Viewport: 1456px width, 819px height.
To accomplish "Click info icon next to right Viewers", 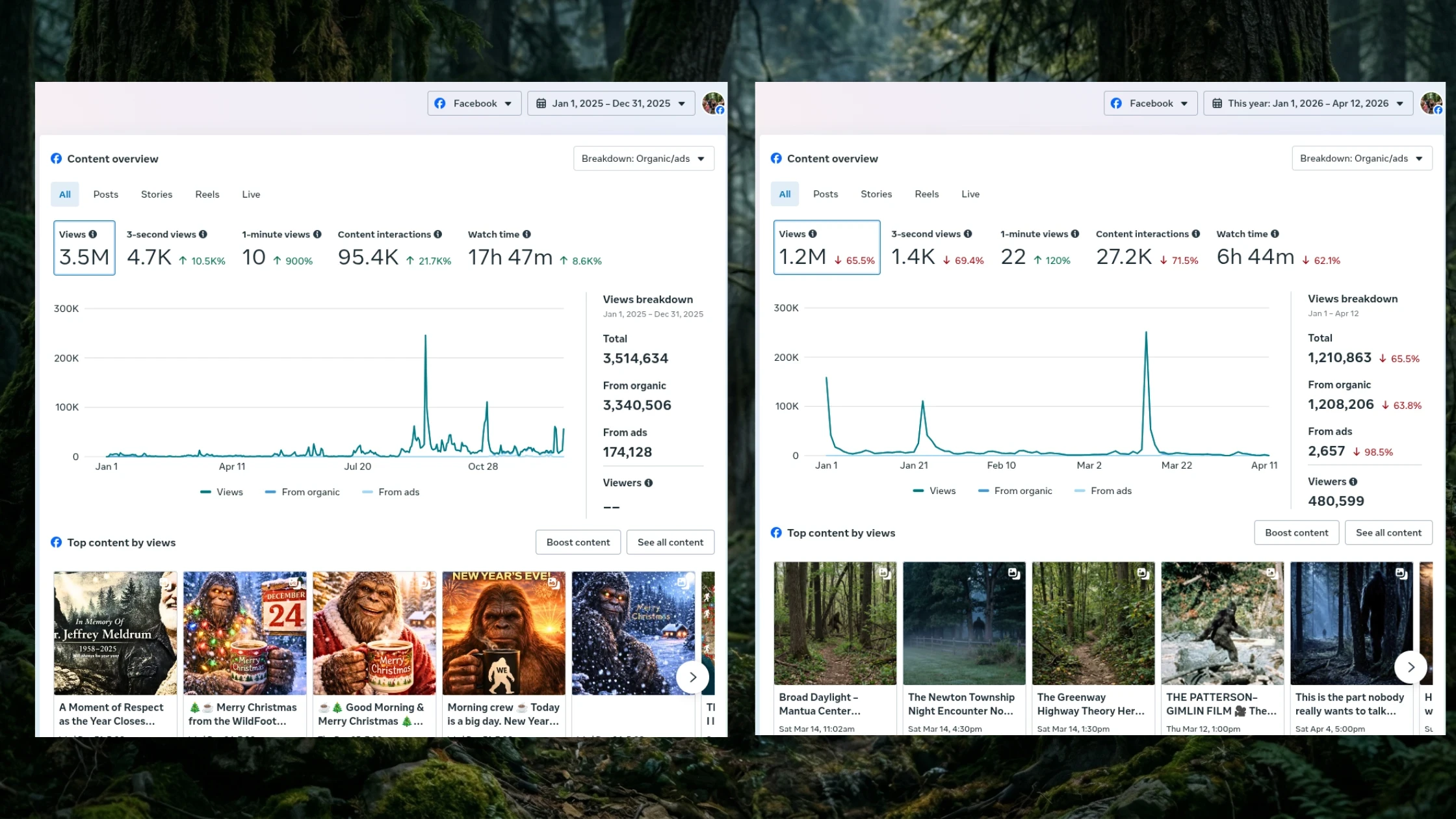I will click(1353, 482).
